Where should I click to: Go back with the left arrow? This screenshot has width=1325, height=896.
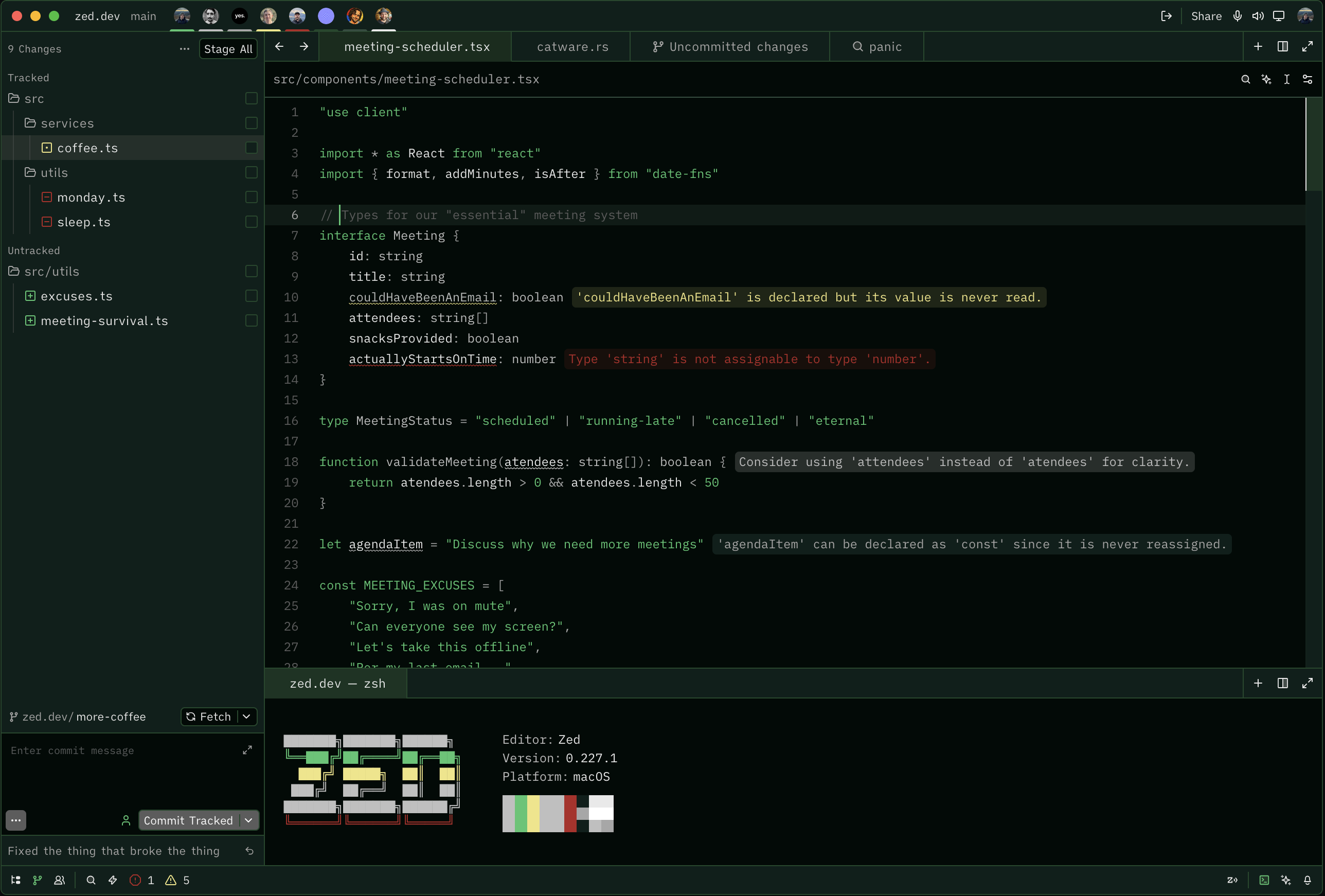click(279, 47)
